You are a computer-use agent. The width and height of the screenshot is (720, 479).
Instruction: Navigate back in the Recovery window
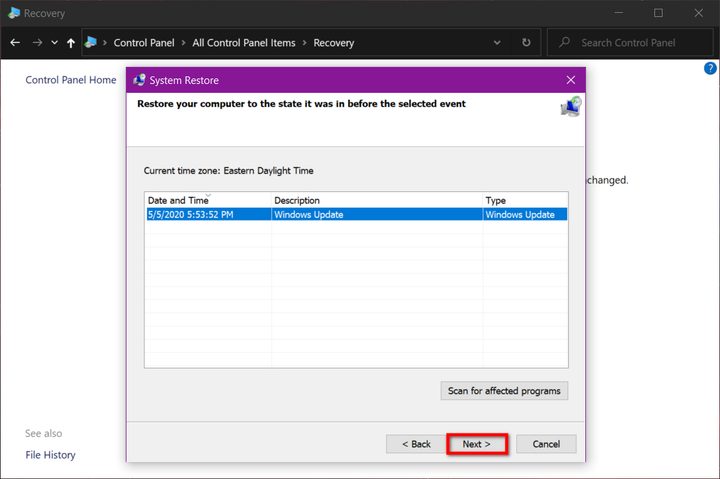15,43
